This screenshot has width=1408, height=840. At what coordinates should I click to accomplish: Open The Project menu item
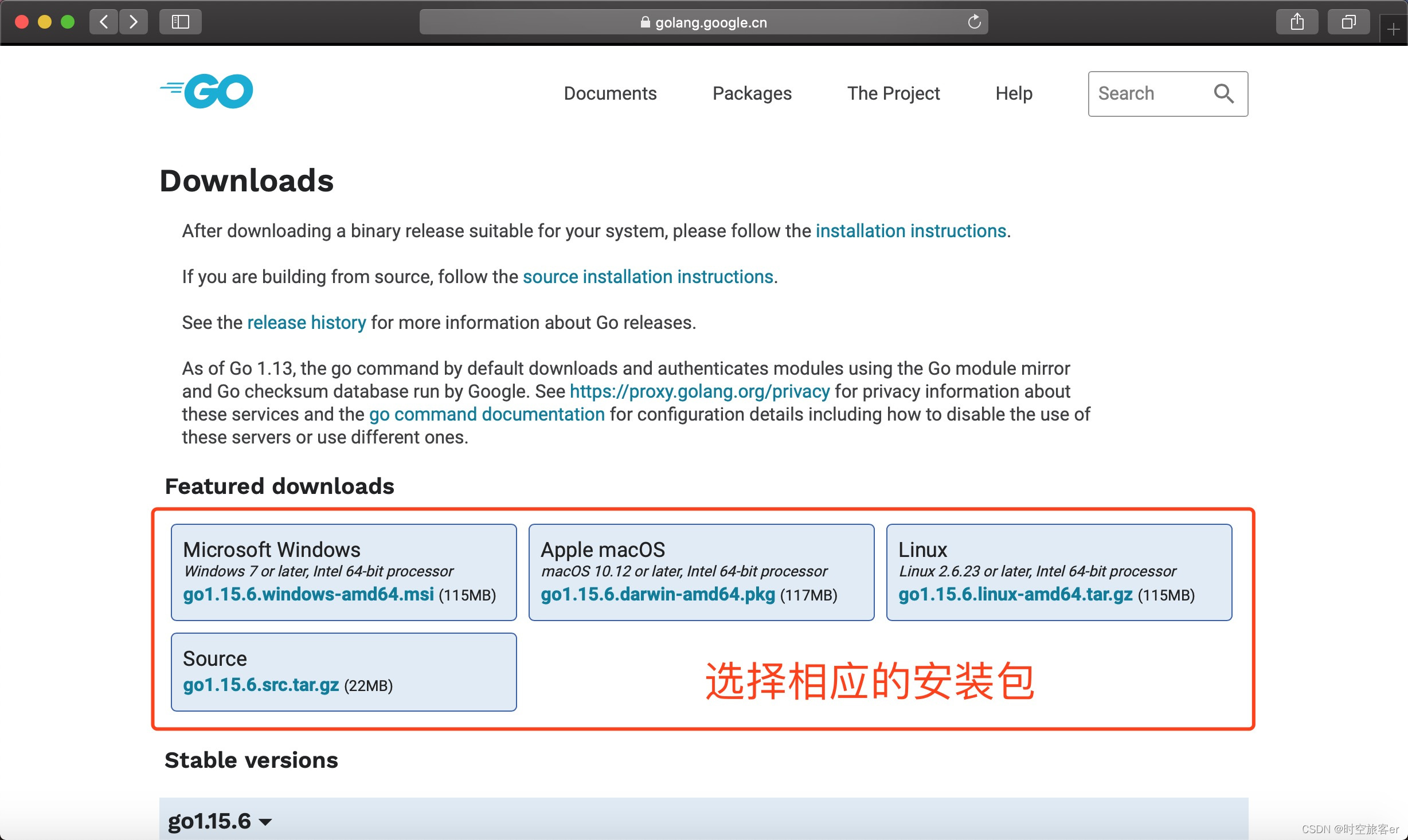tap(893, 93)
